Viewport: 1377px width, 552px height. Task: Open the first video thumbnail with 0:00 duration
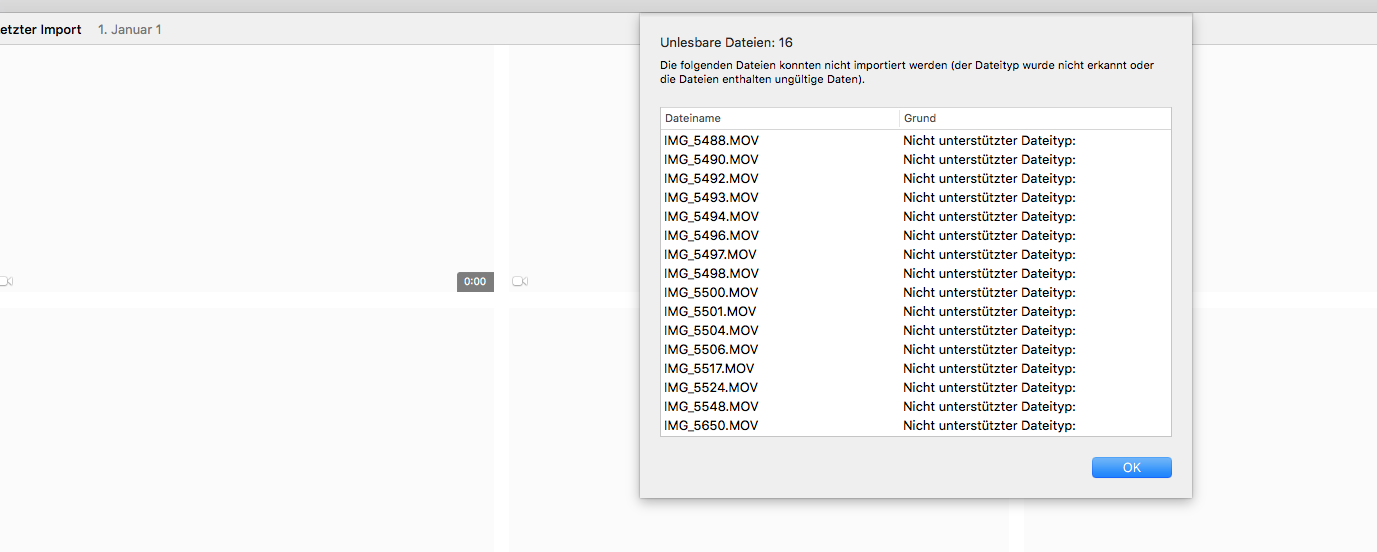(246, 168)
